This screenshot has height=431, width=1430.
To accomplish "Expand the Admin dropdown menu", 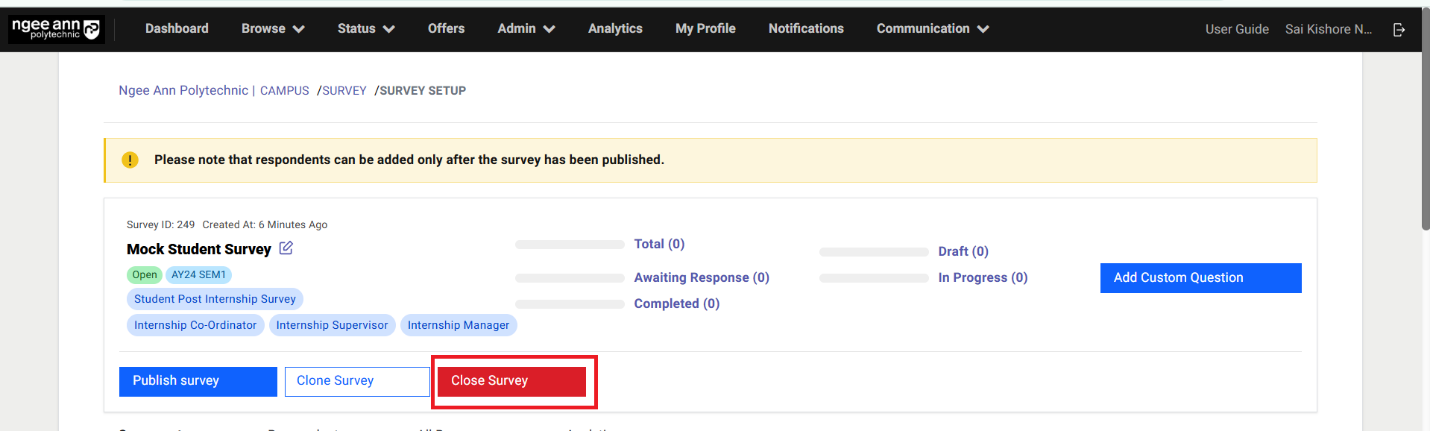I will 526,29.
